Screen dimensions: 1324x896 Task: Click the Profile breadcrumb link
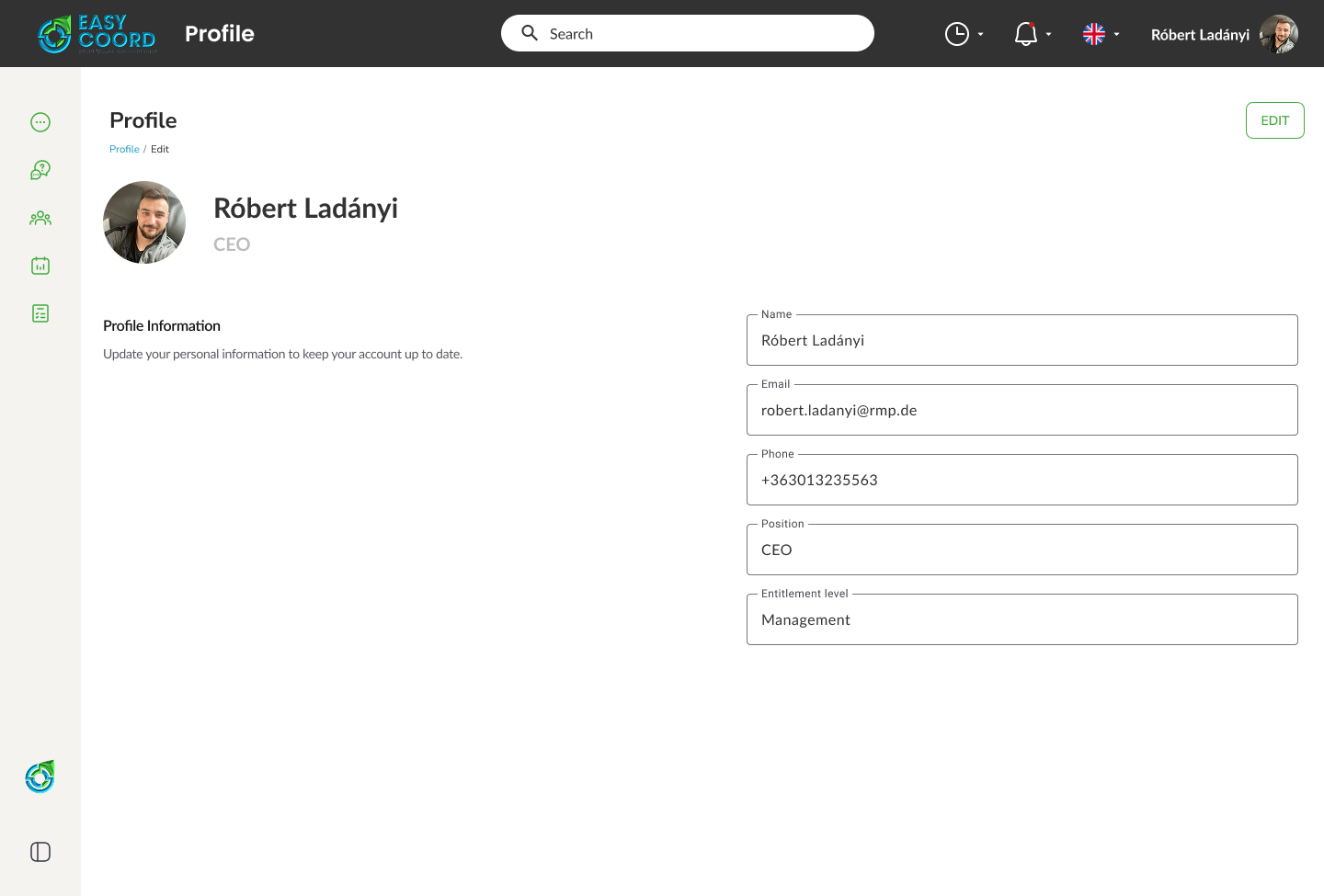click(124, 149)
